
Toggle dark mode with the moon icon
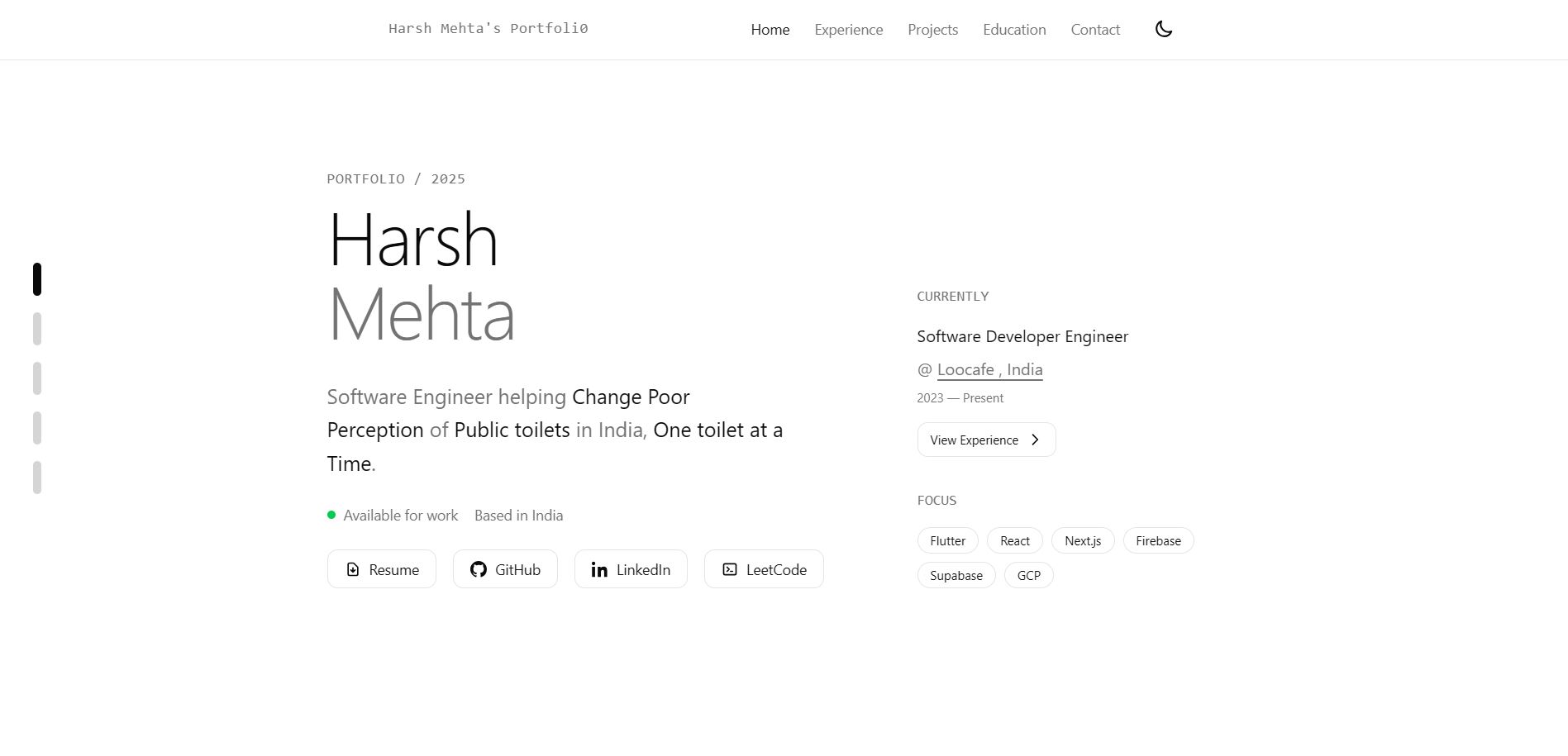pyautogui.click(x=1163, y=28)
